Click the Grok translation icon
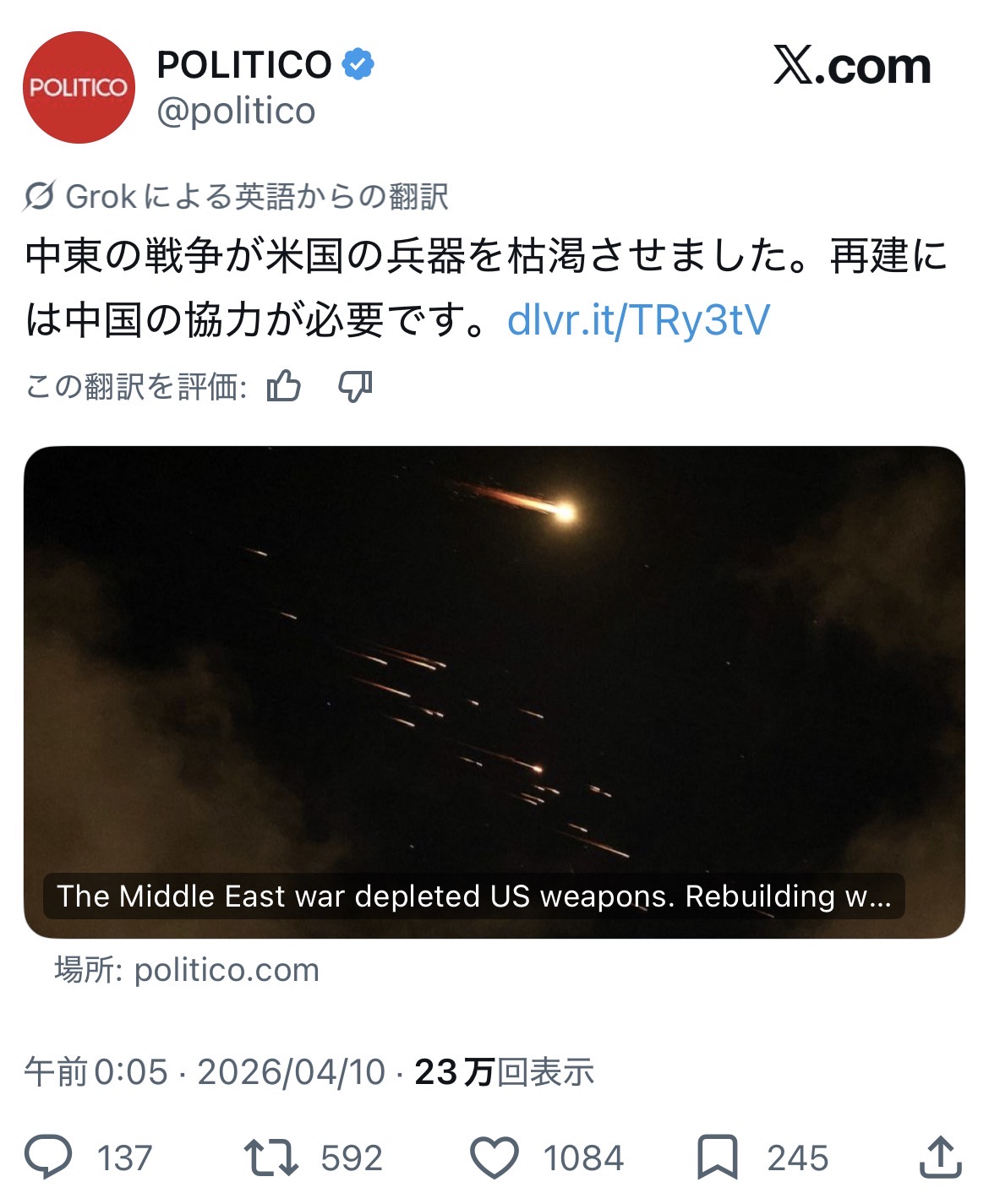989x1204 pixels. tap(40, 196)
